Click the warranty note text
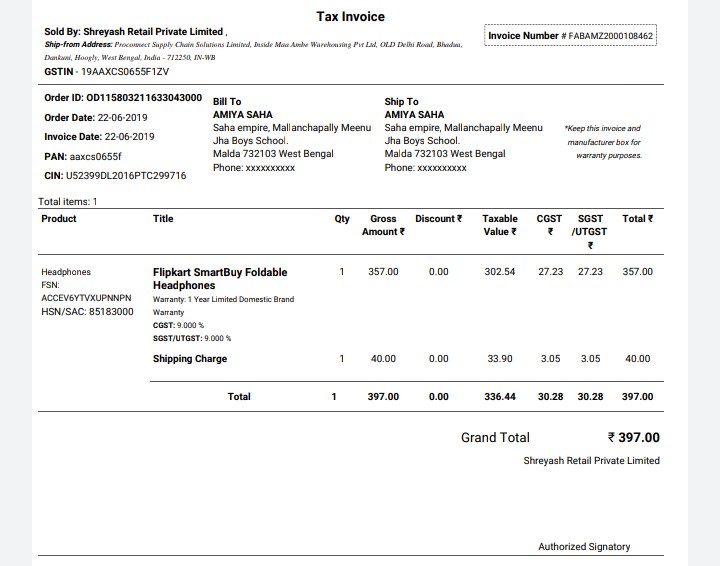 [x=602, y=142]
